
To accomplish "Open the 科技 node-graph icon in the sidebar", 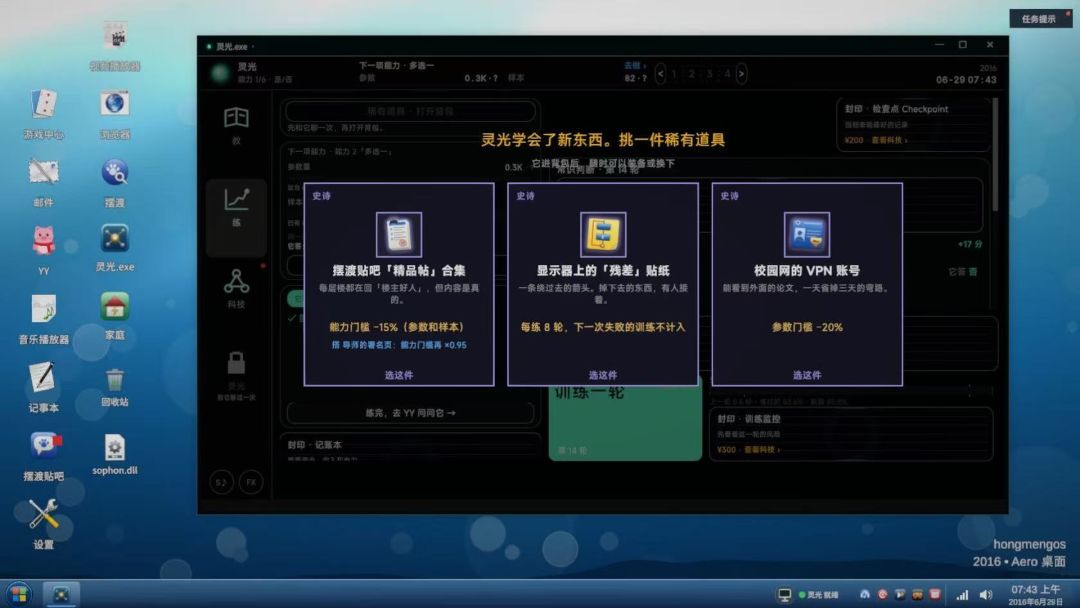I will (x=236, y=281).
